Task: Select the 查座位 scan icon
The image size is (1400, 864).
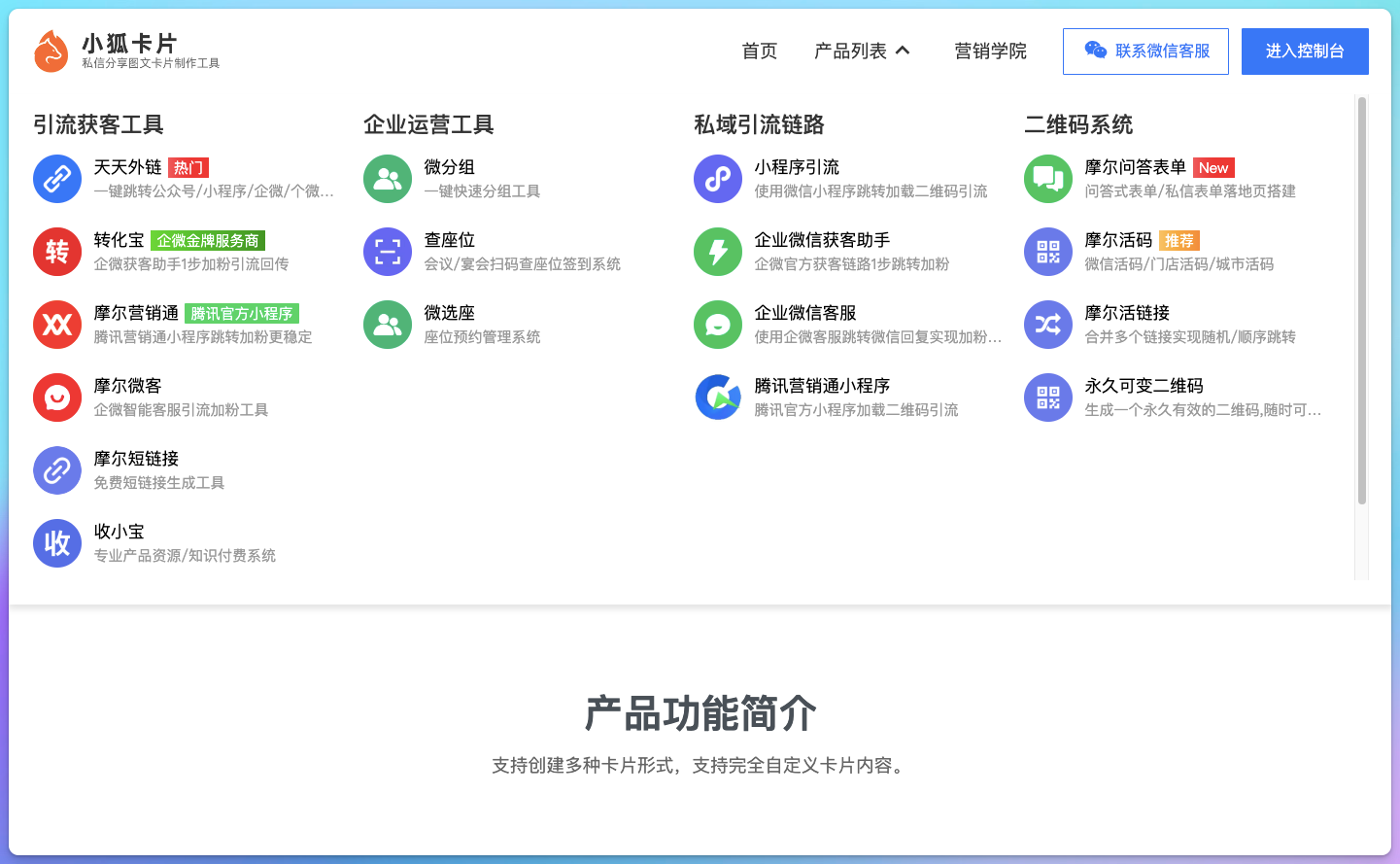Action: [387, 252]
